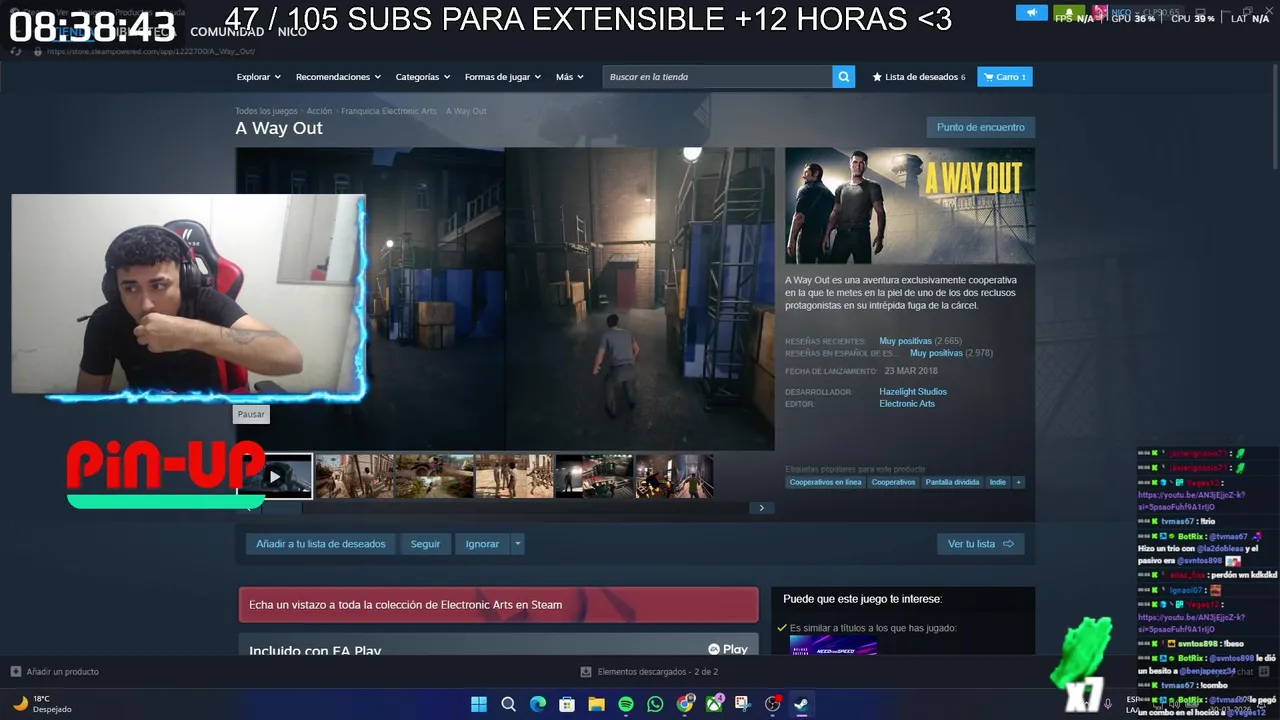Open Electronic Arts collection red banner

(498, 605)
